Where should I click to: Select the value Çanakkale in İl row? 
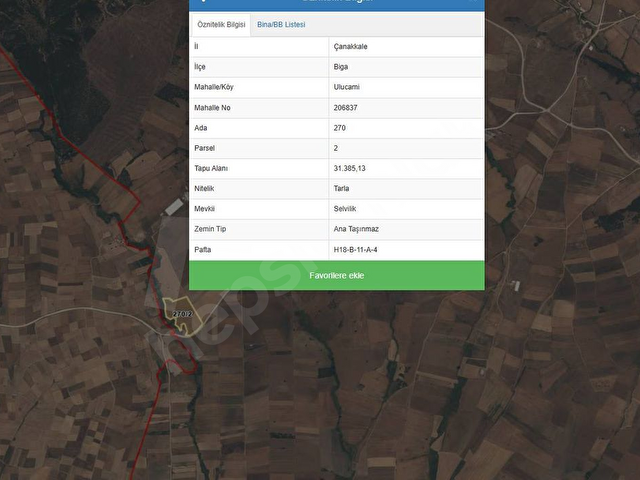click(351, 47)
